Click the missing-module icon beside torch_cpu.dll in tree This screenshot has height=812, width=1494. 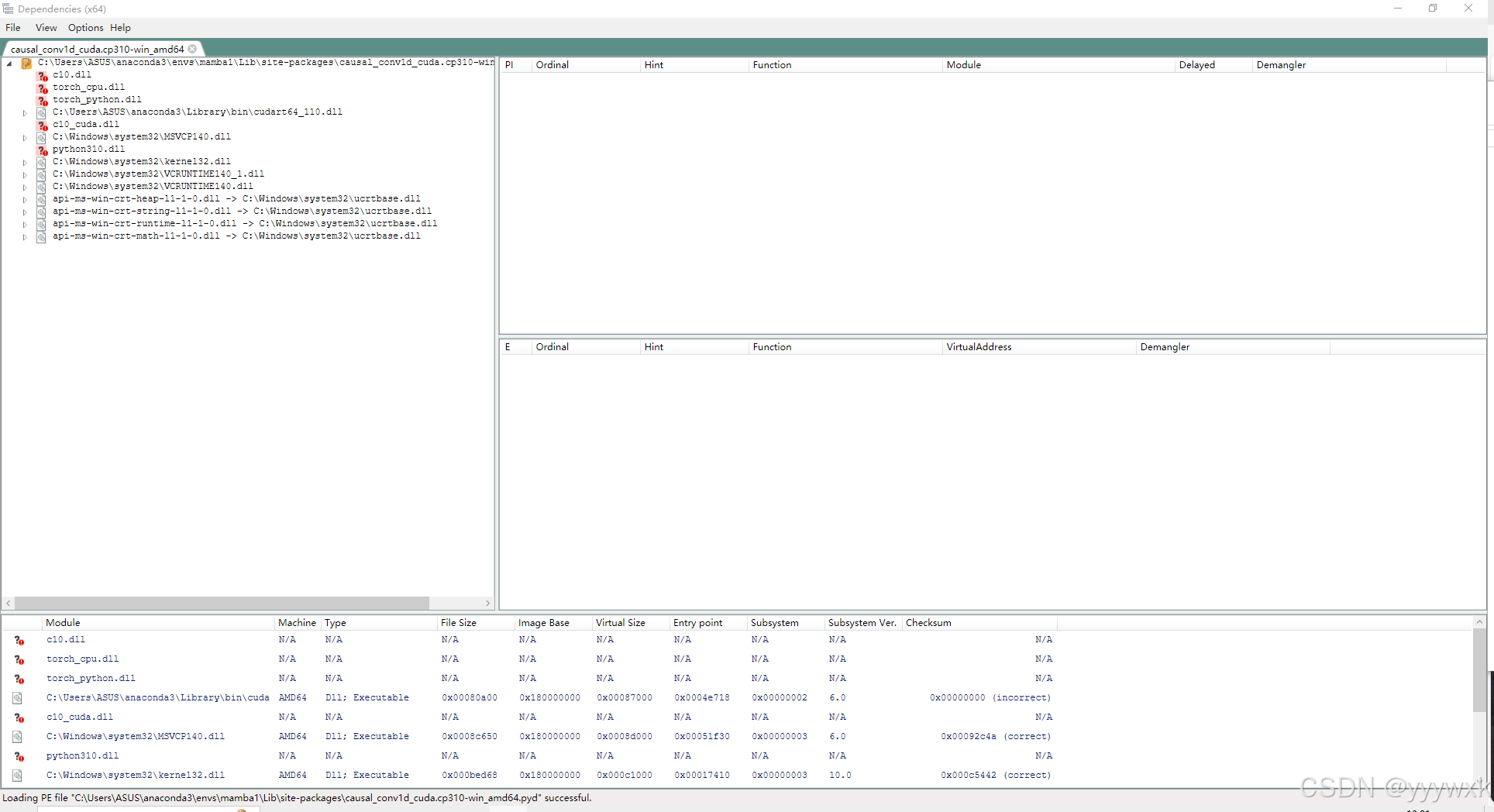click(43, 88)
